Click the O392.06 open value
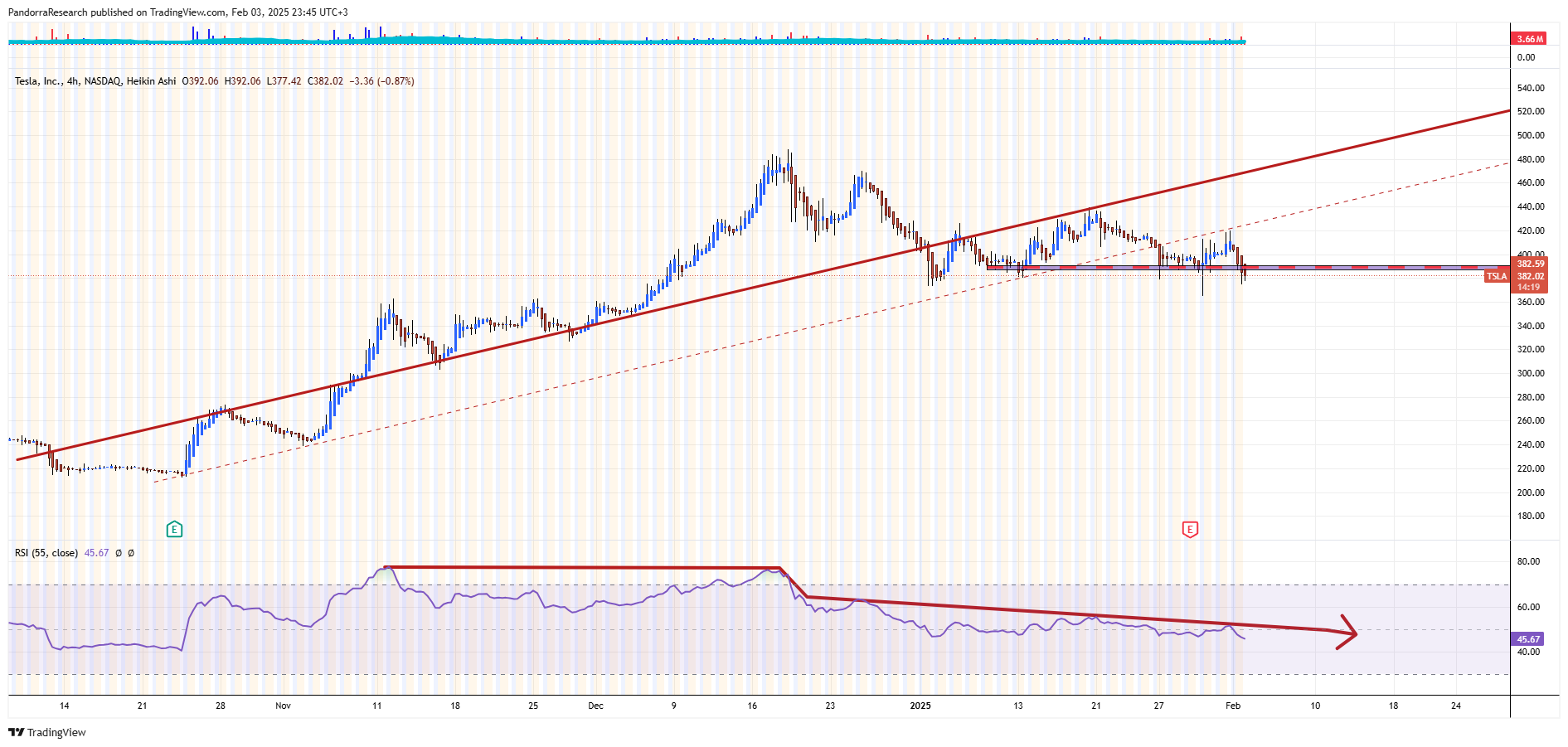The image size is (1568, 747). coord(201,81)
